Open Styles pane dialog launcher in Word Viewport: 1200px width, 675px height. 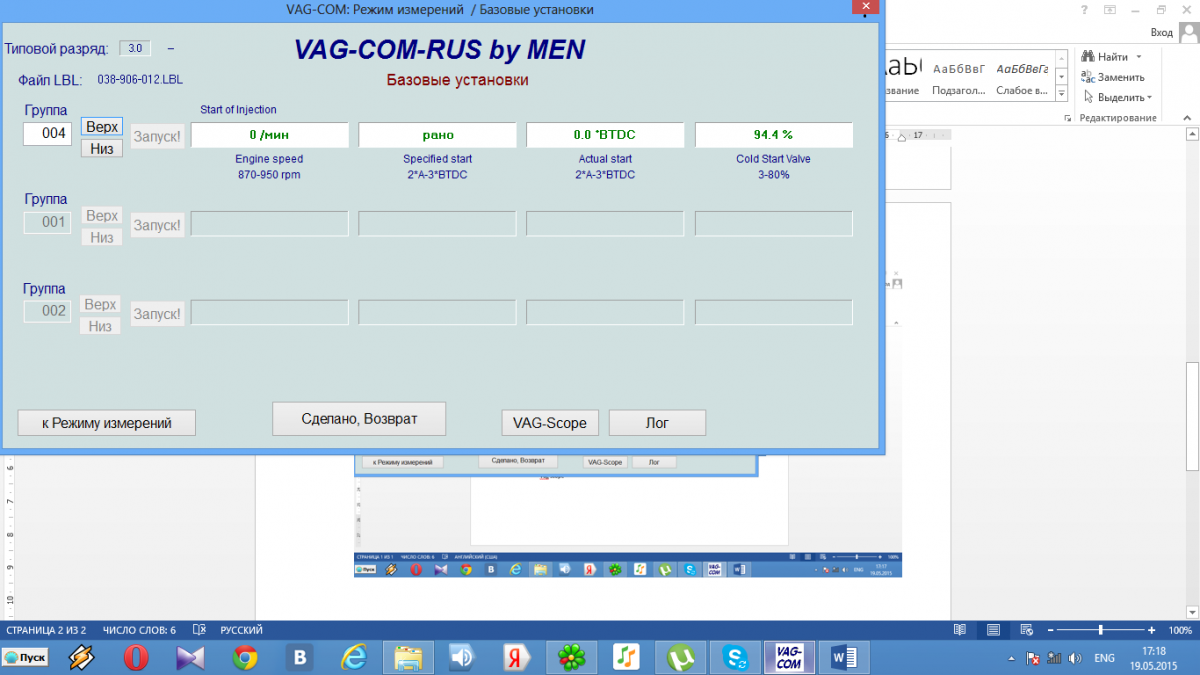pyautogui.click(x=1067, y=118)
